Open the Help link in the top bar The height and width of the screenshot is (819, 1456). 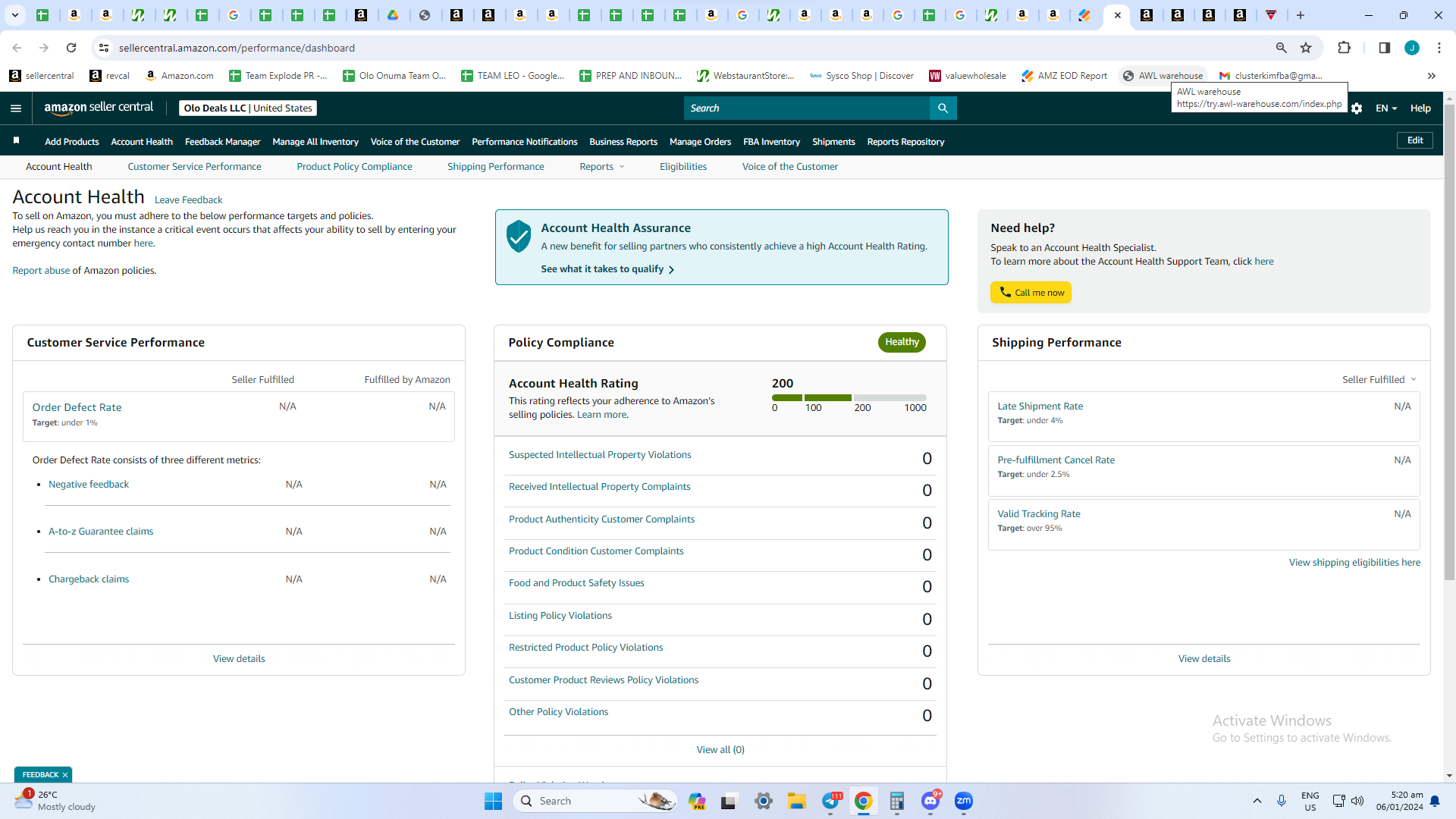click(x=1420, y=108)
